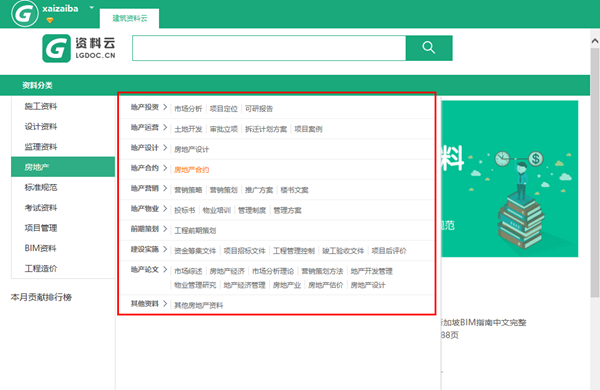The height and width of the screenshot is (390, 600).
Task: Open the 工程管理控制 link
Action: (x=294, y=251)
